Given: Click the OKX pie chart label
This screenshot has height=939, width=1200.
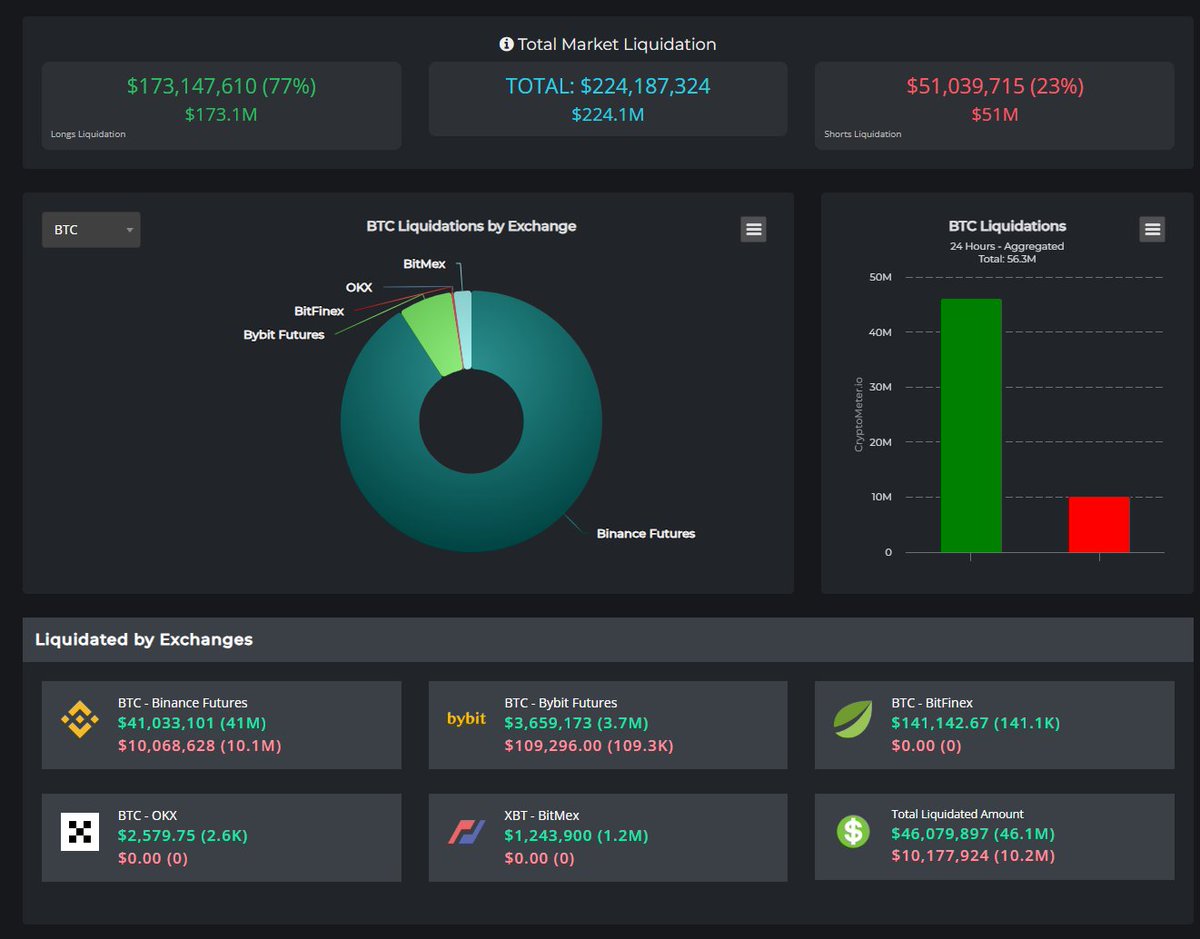Looking at the screenshot, I should click(x=359, y=287).
